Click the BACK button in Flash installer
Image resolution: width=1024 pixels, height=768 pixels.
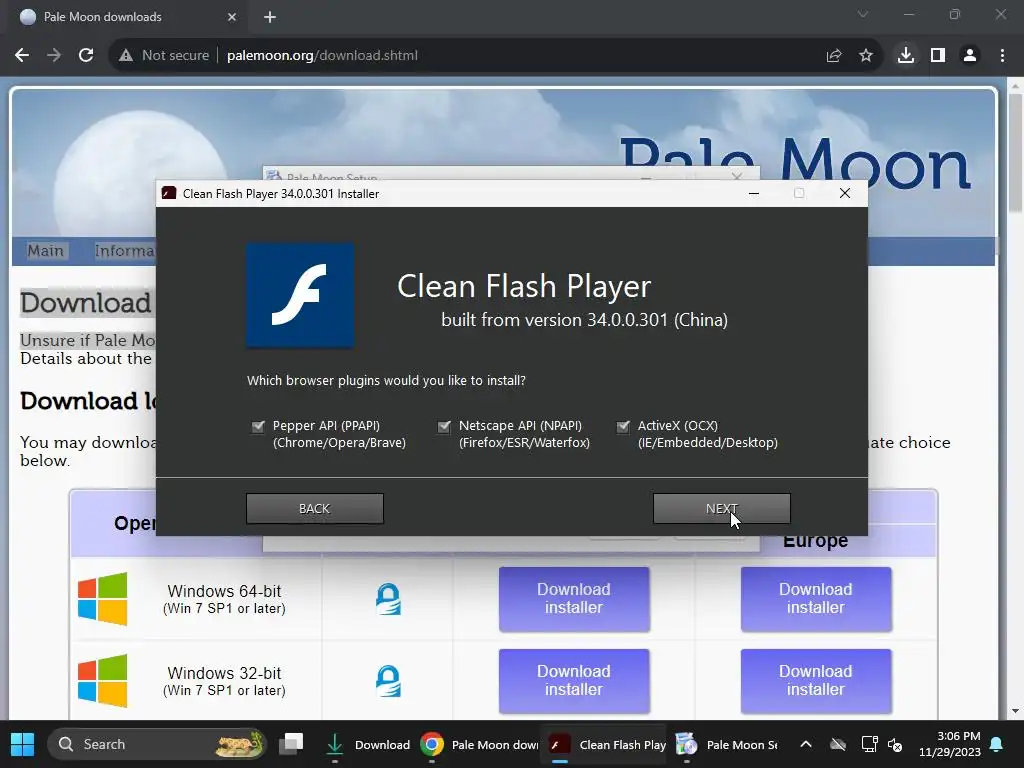[x=315, y=508]
